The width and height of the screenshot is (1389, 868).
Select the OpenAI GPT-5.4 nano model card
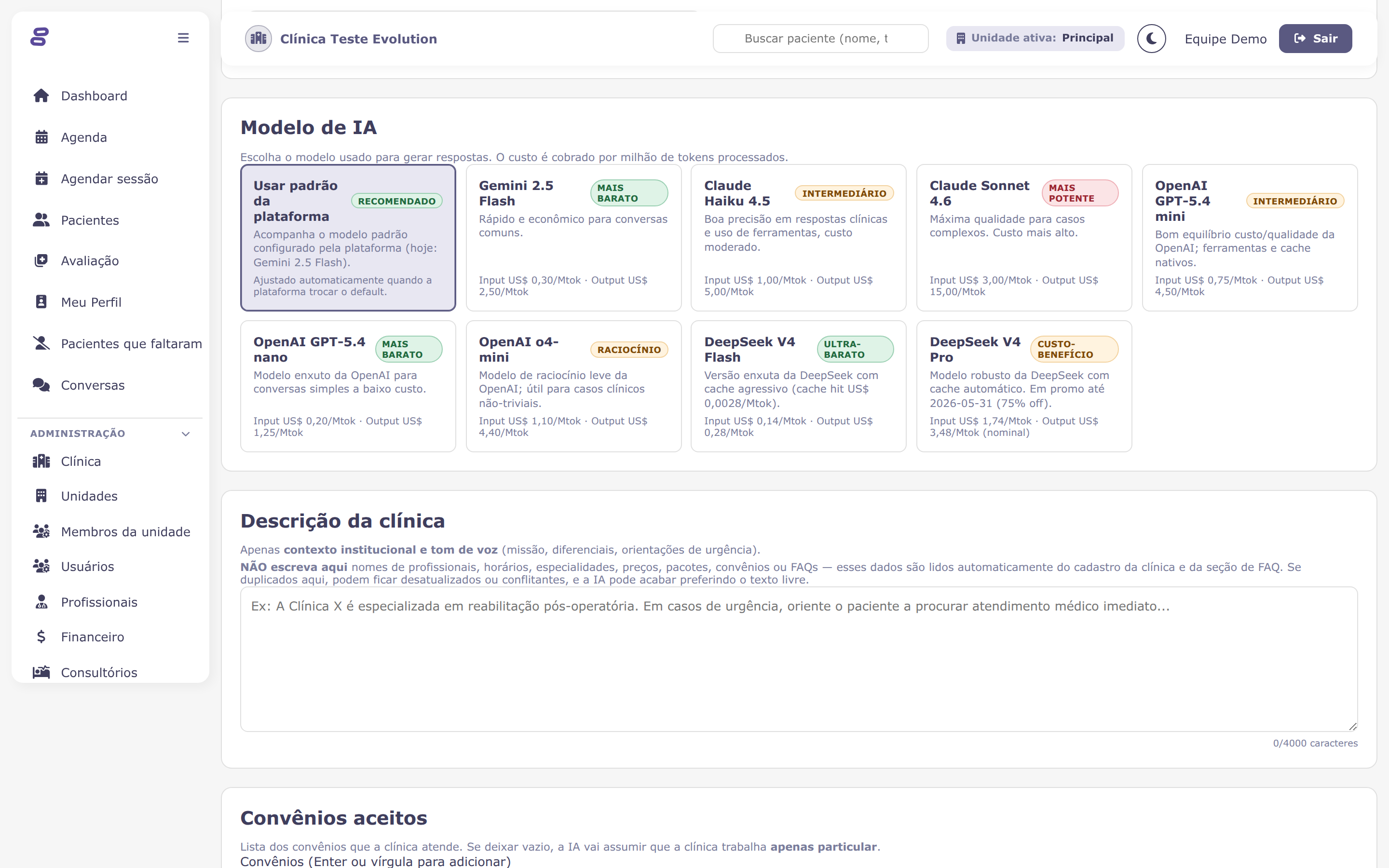tap(348, 386)
